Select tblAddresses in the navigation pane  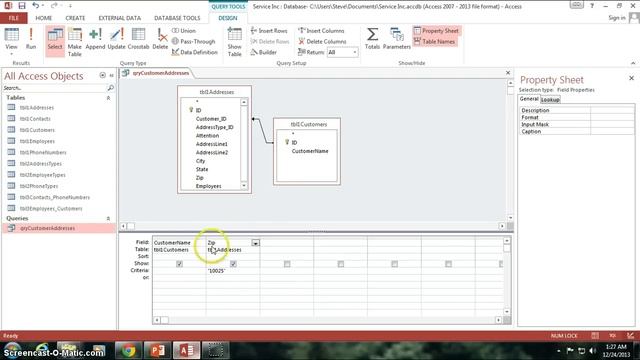coord(36,108)
